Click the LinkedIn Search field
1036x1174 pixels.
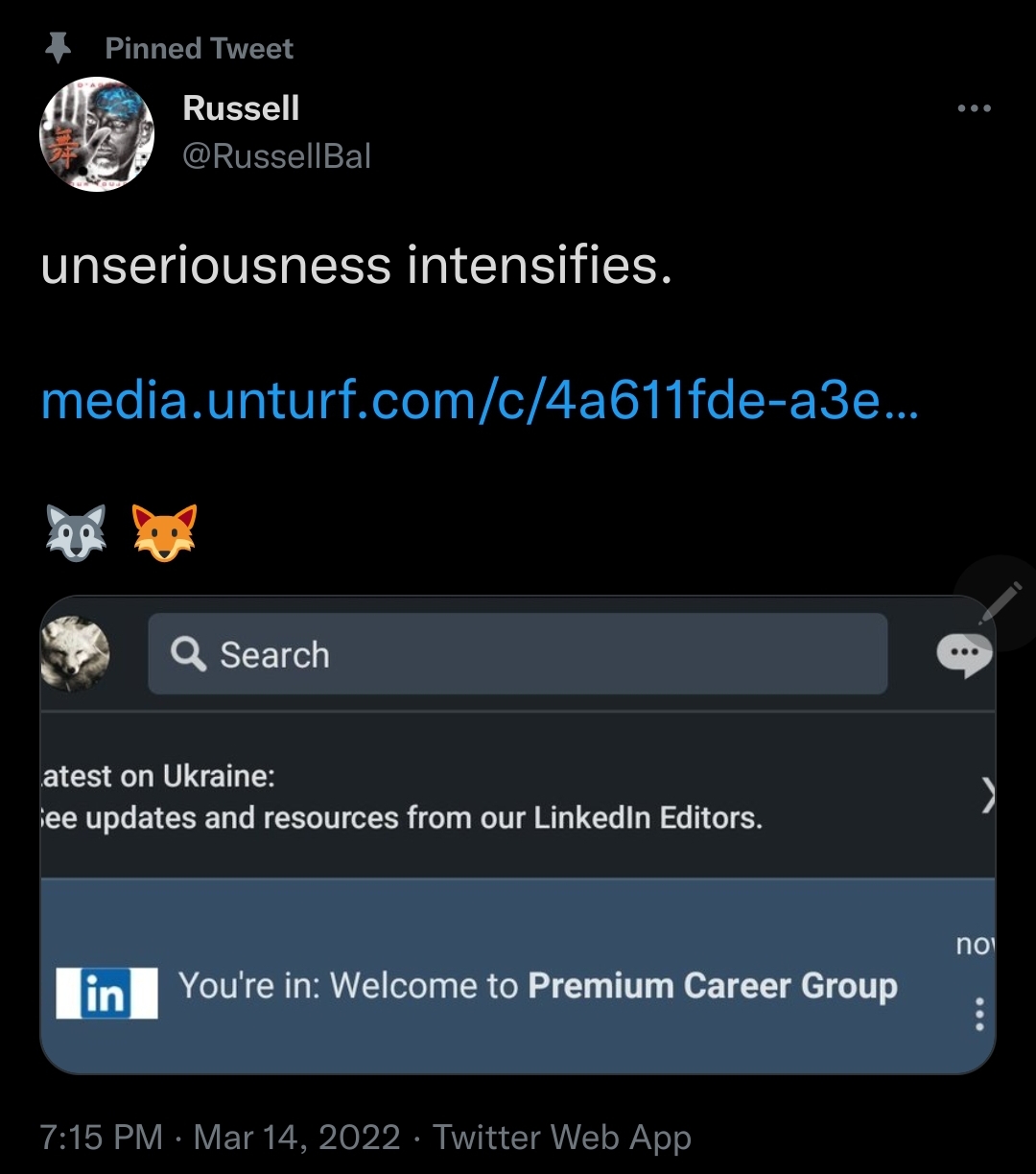pyautogui.click(x=518, y=655)
